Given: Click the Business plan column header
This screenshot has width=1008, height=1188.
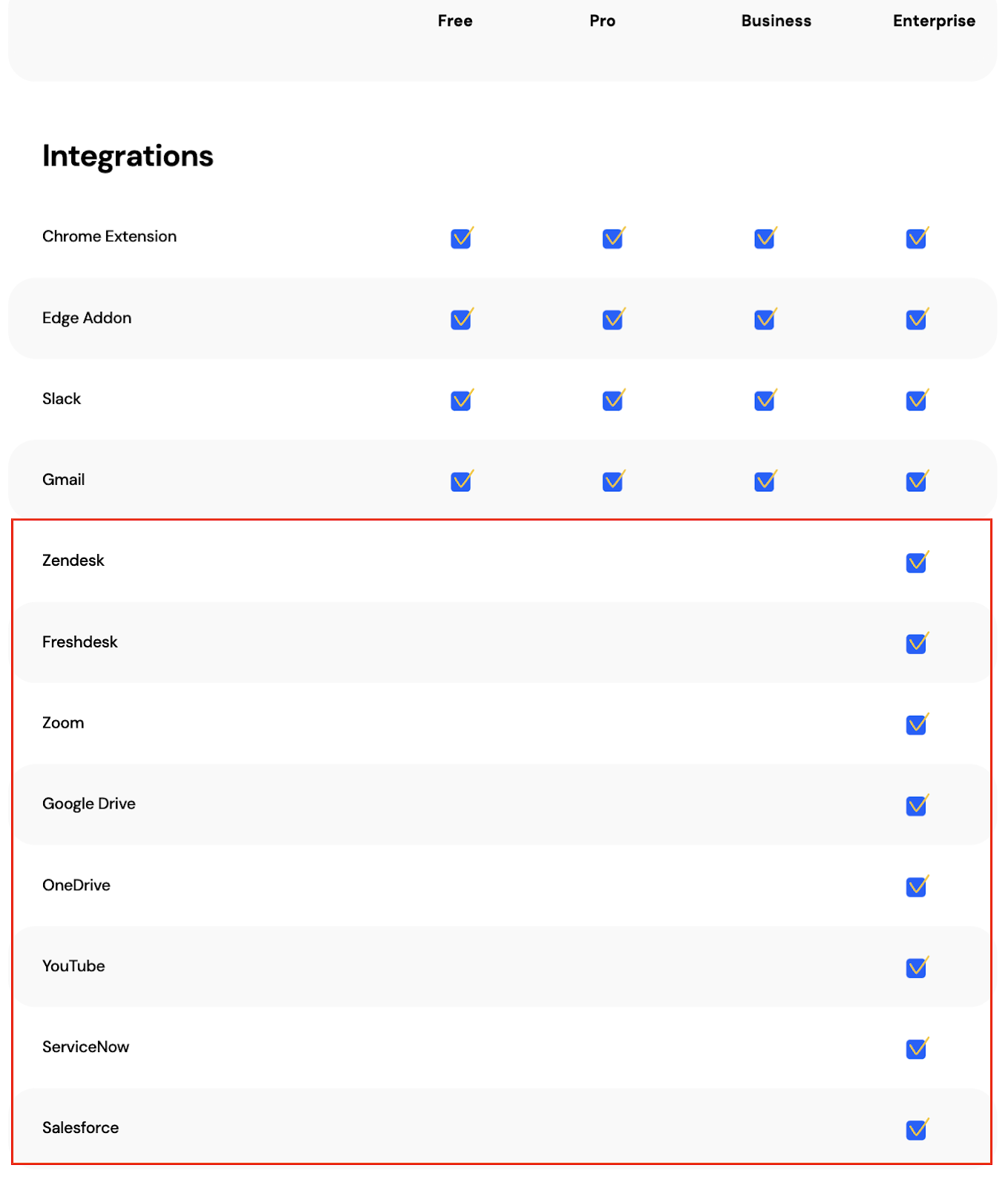Looking at the screenshot, I should click(x=776, y=21).
